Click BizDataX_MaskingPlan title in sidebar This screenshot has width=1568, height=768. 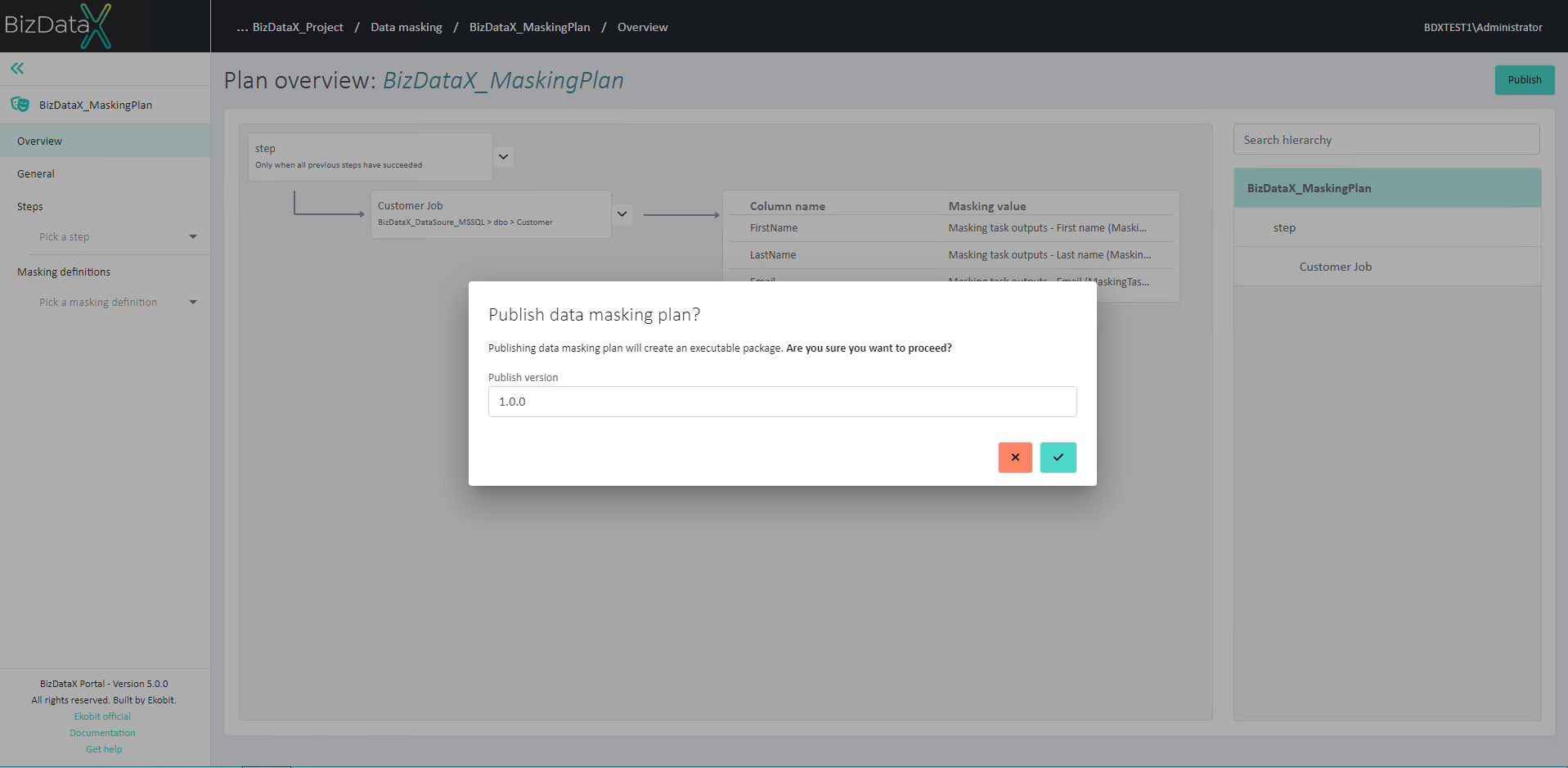96,105
